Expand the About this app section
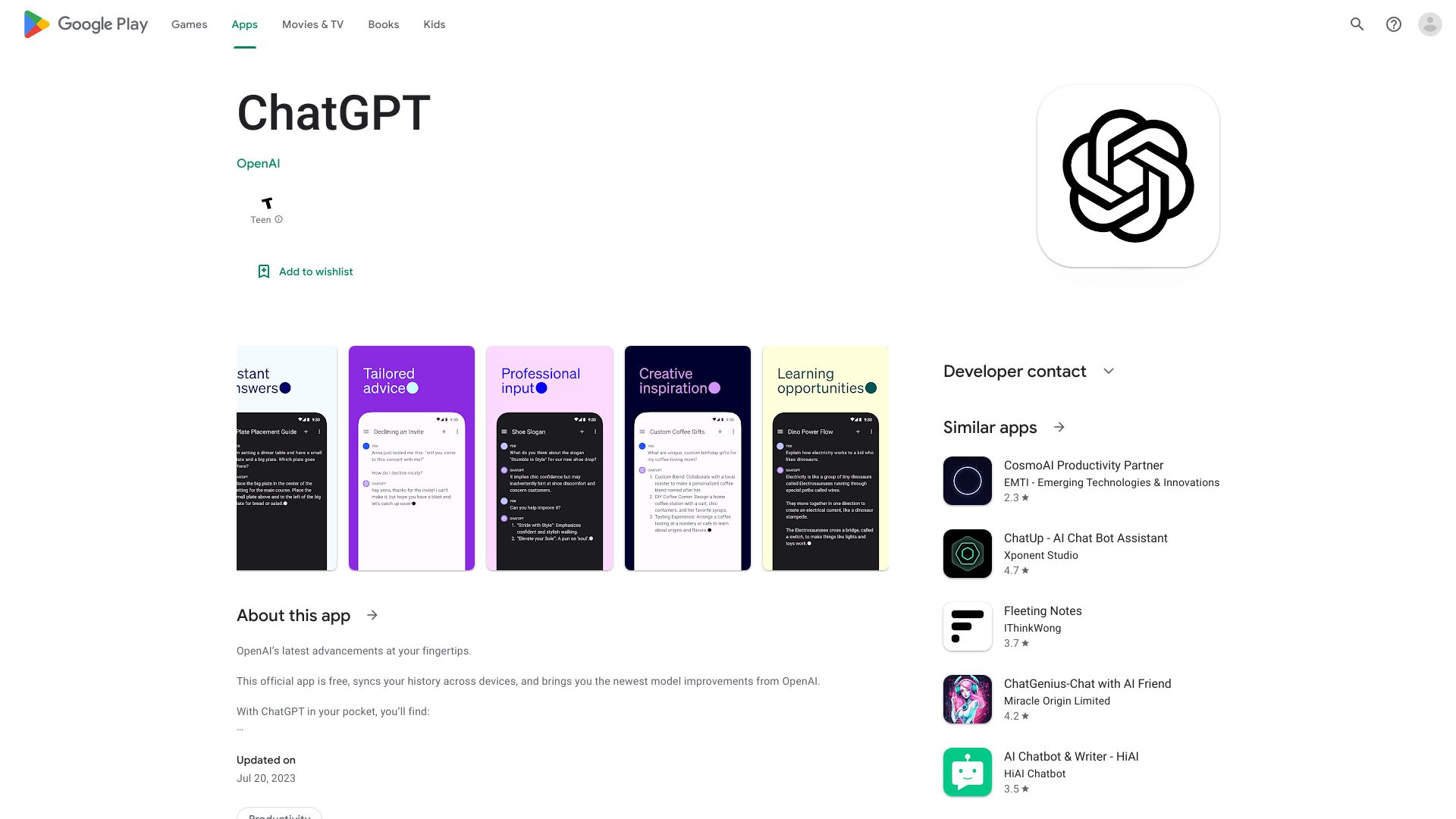The image size is (1456, 819). click(x=373, y=614)
